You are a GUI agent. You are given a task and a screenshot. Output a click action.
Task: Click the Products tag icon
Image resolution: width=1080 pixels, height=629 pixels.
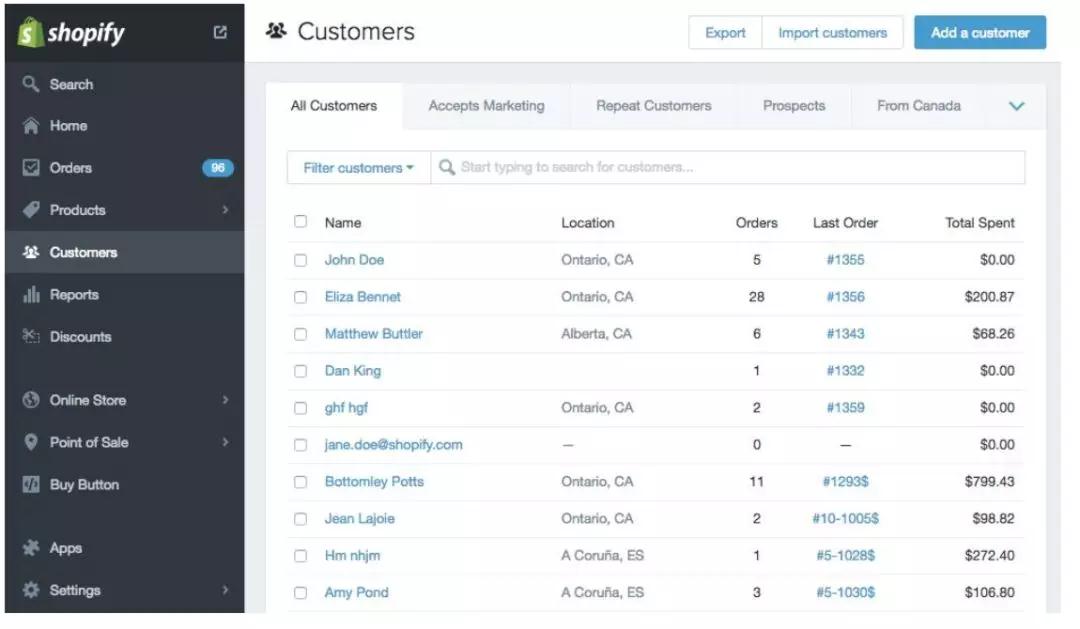(x=31, y=210)
